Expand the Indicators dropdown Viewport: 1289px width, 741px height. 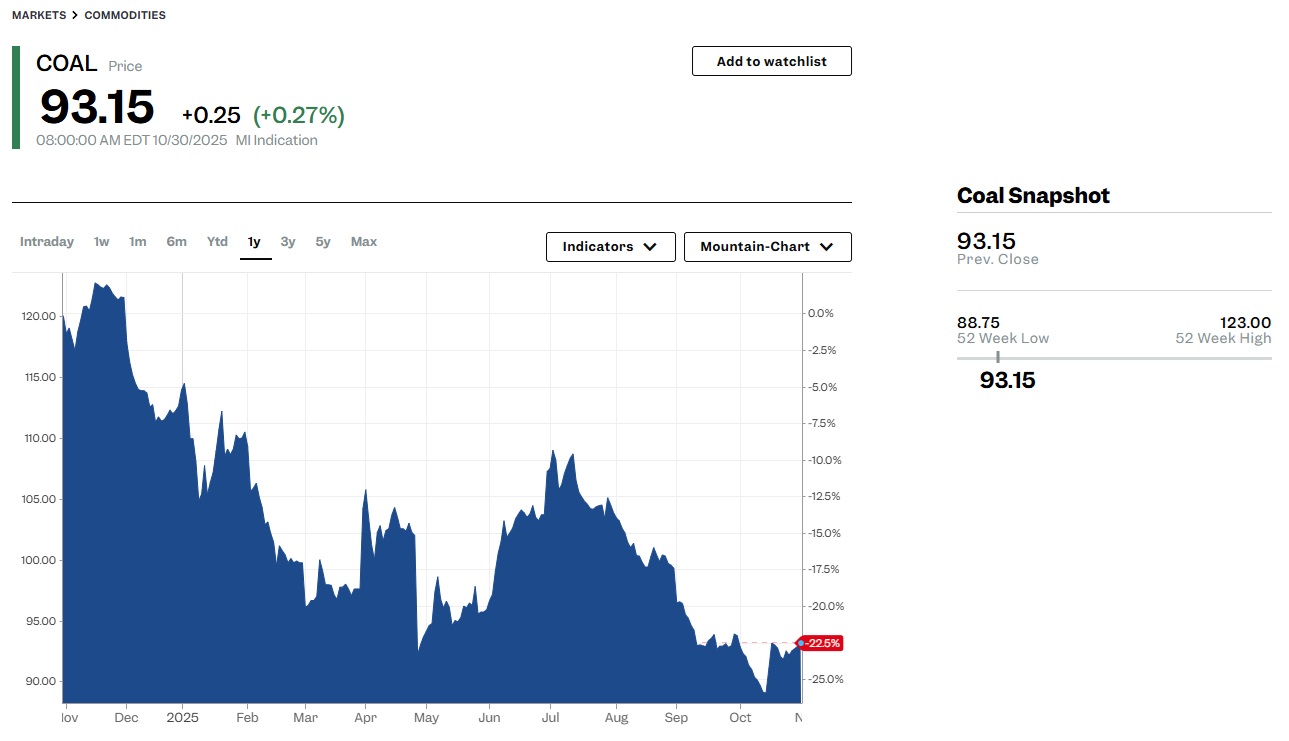[609, 247]
